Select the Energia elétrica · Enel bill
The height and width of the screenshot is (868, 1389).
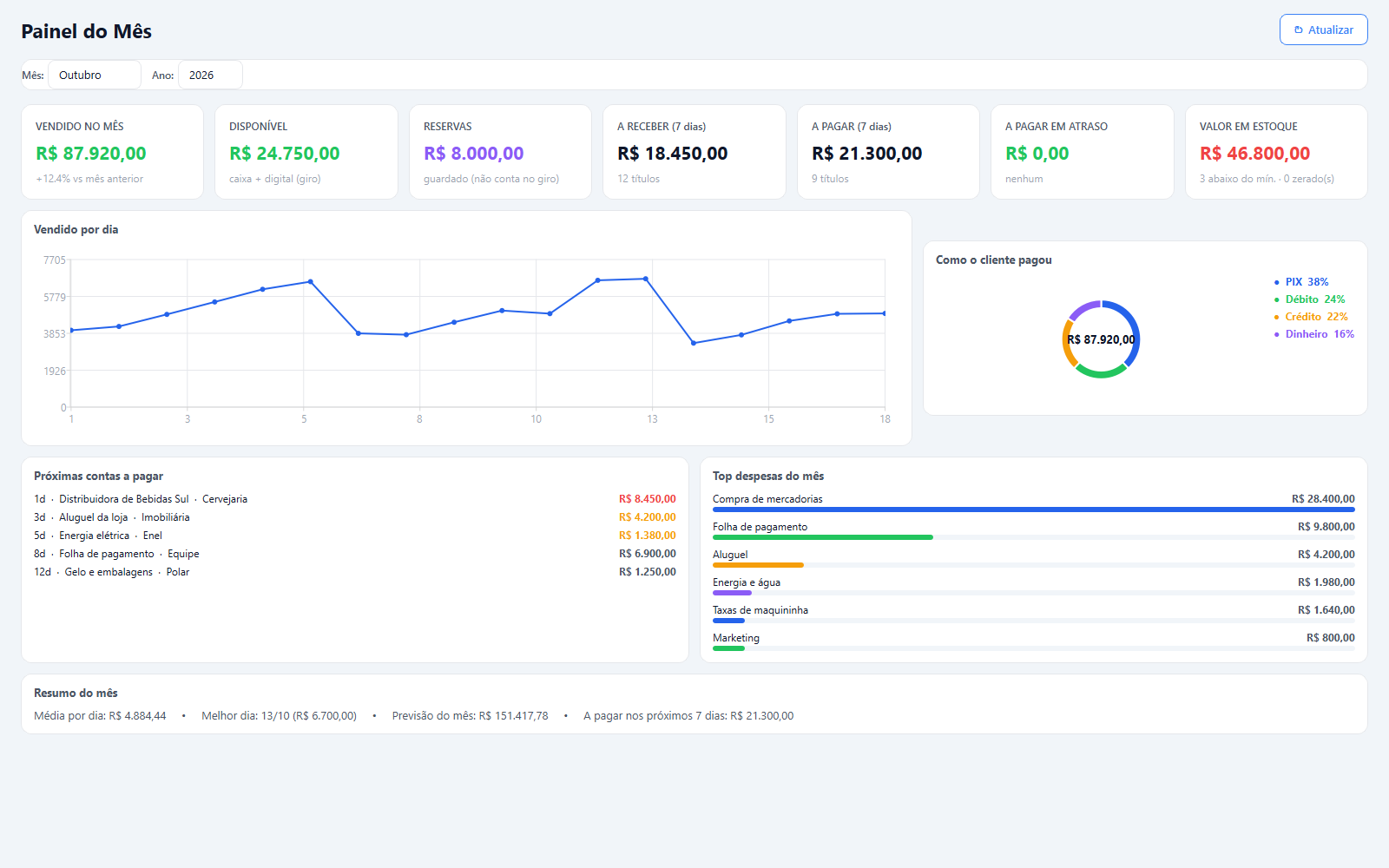[355, 536]
